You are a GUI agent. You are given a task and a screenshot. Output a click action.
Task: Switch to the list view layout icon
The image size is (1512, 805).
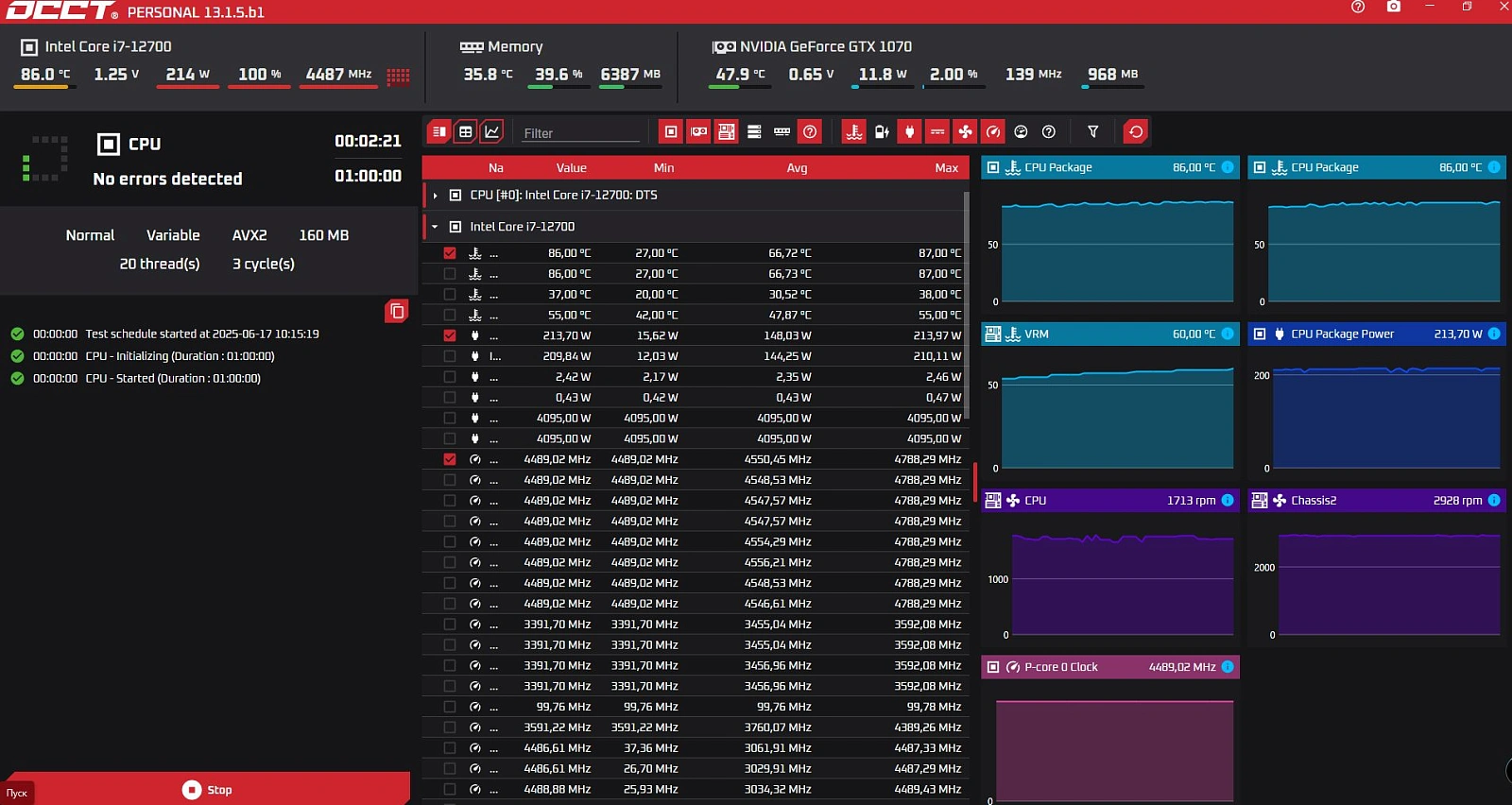pos(439,132)
